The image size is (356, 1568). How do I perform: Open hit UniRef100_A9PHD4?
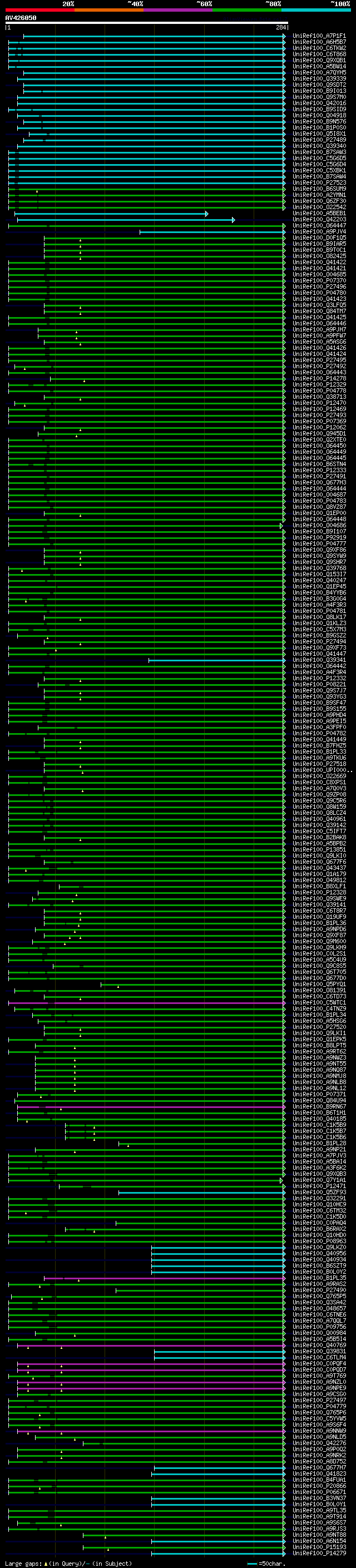click(319, 715)
